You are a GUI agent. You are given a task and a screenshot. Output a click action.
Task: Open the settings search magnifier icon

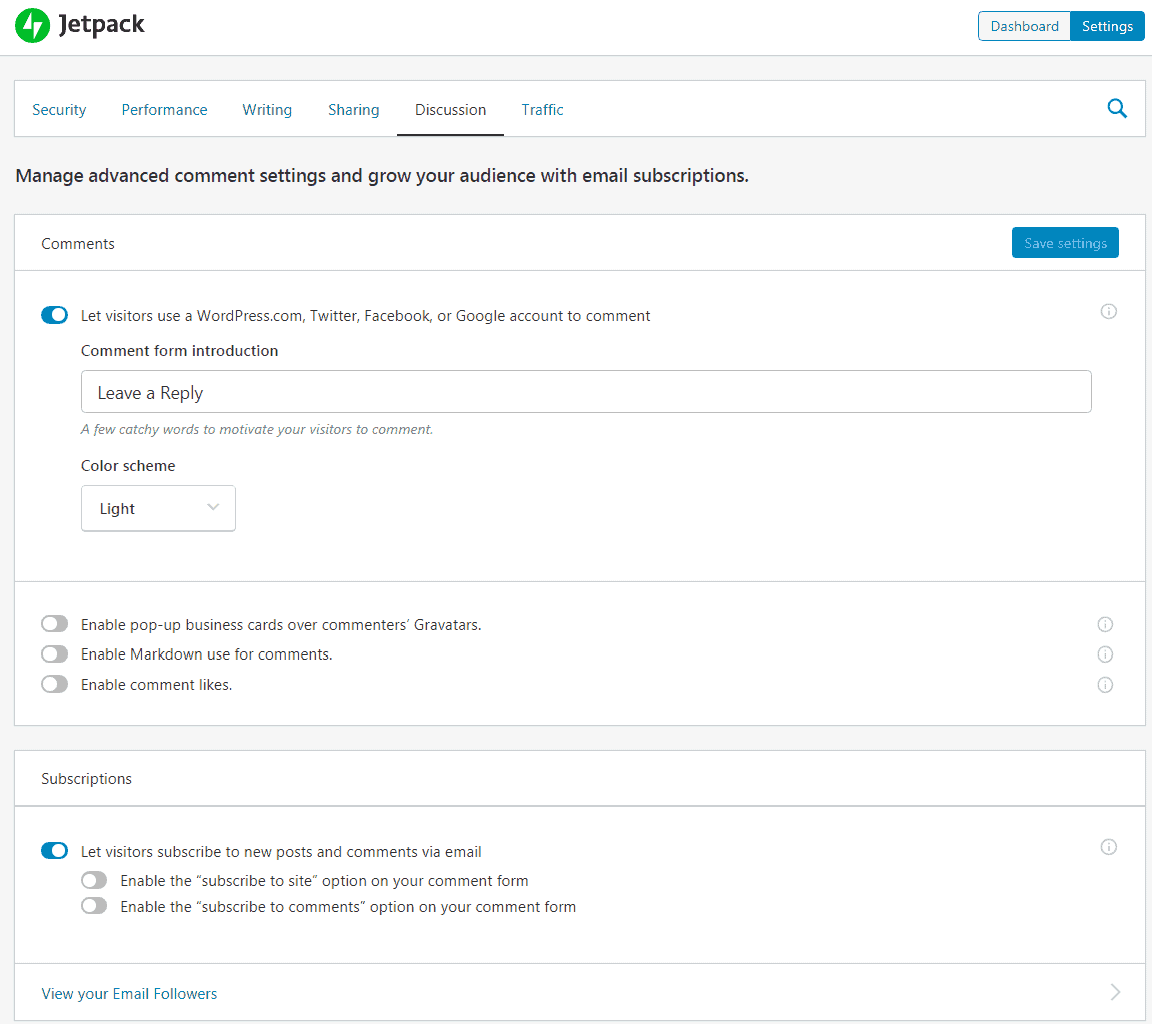pyautogui.click(x=1117, y=109)
